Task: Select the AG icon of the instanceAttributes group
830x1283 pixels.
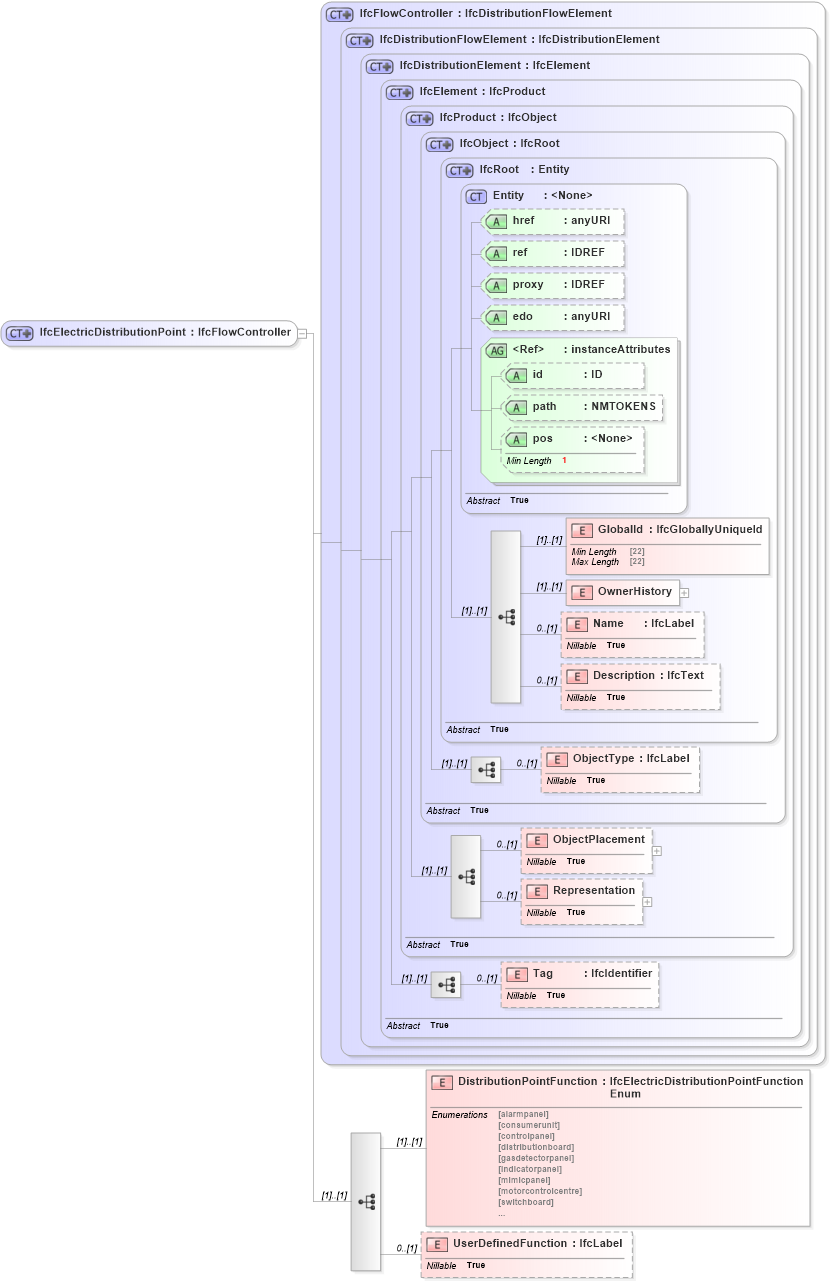Action: click(x=498, y=349)
